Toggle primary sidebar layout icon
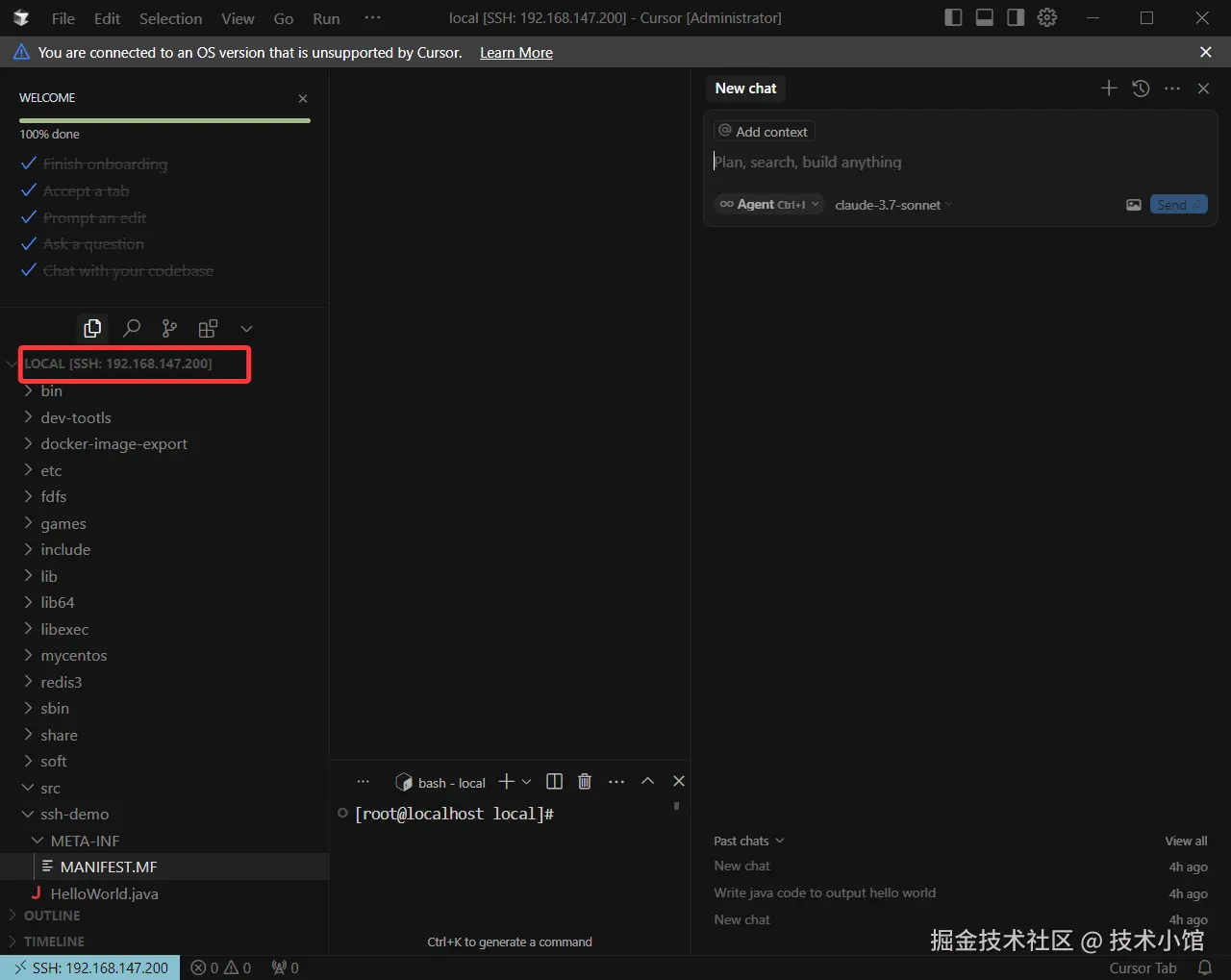 tap(953, 17)
